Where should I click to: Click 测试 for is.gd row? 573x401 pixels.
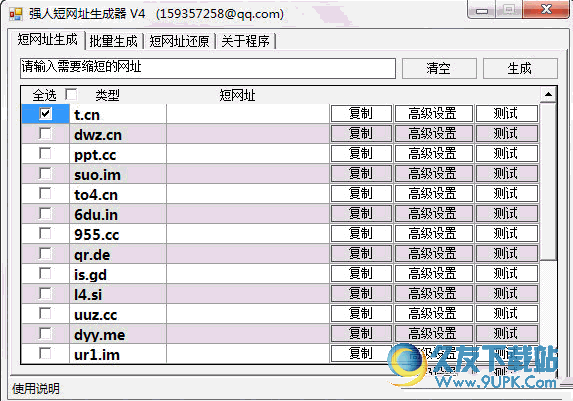(x=506, y=273)
